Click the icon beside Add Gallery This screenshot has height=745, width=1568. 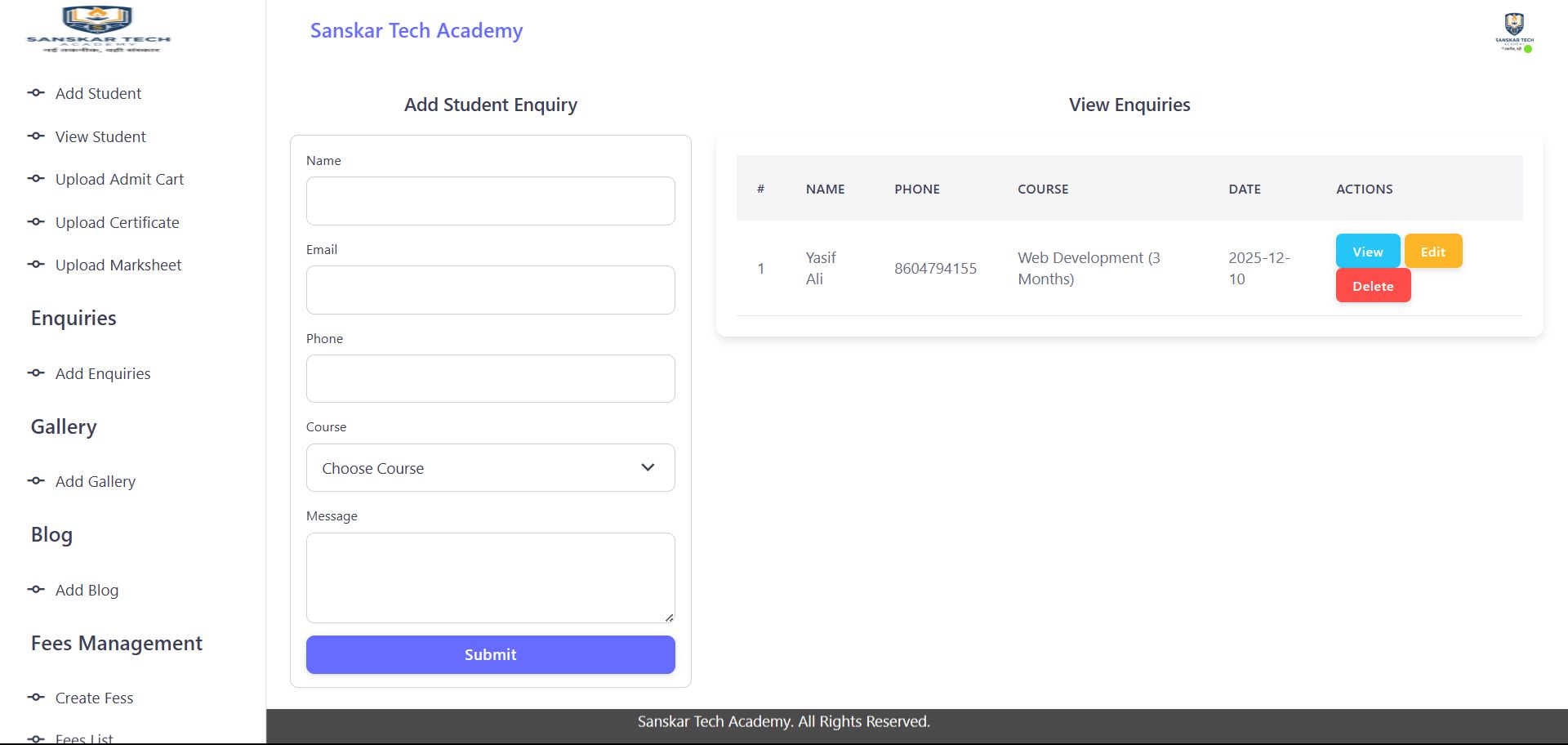tap(36, 481)
